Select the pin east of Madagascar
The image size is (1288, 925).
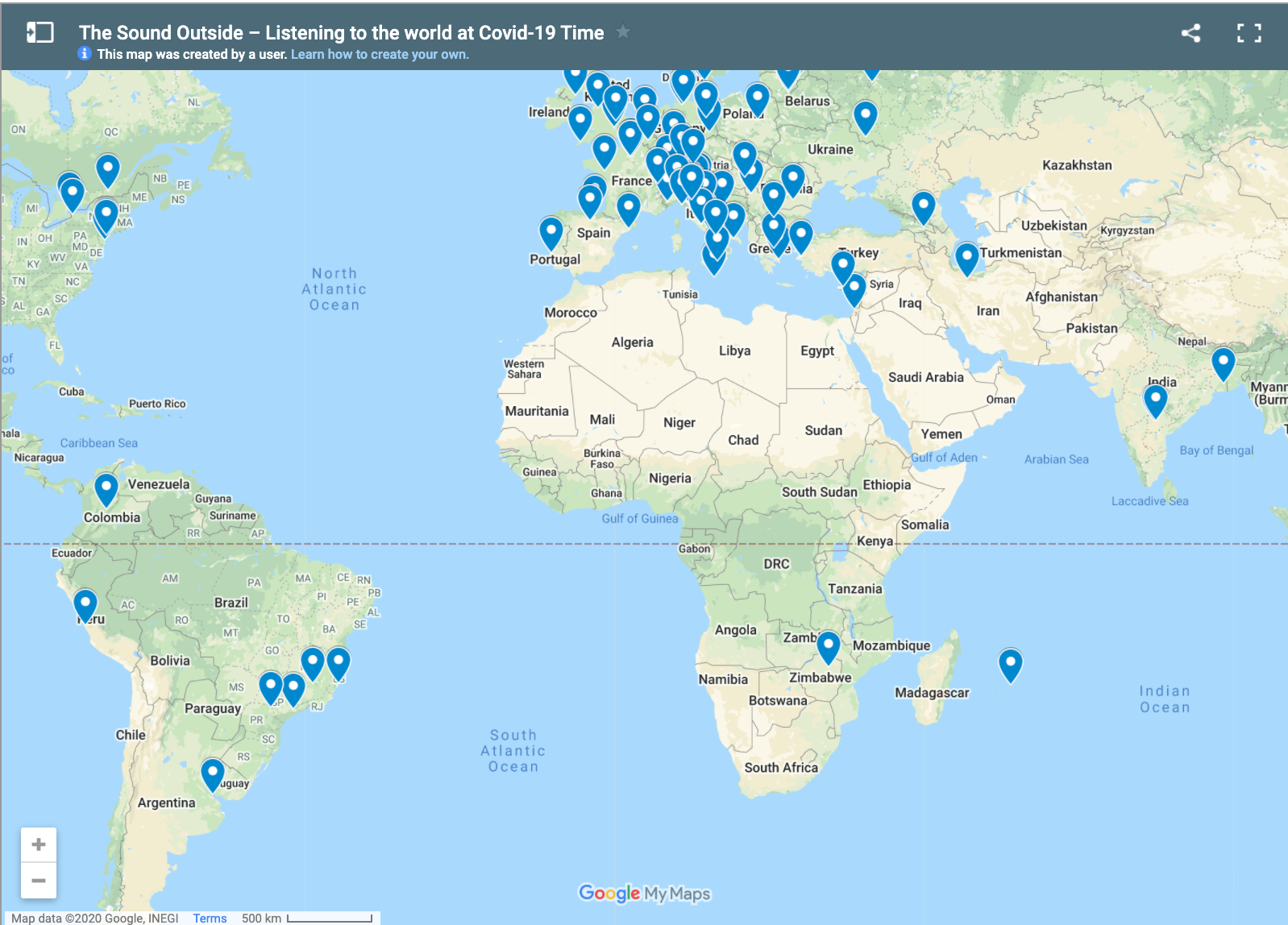pos(1010,663)
